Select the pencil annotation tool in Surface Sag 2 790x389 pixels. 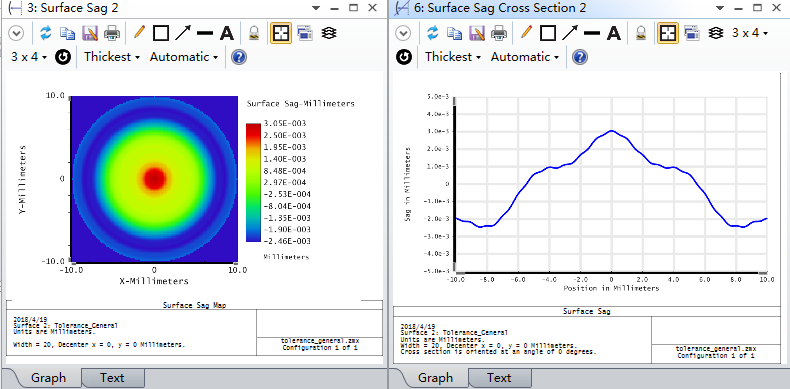pyautogui.click(x=139, y=33)
